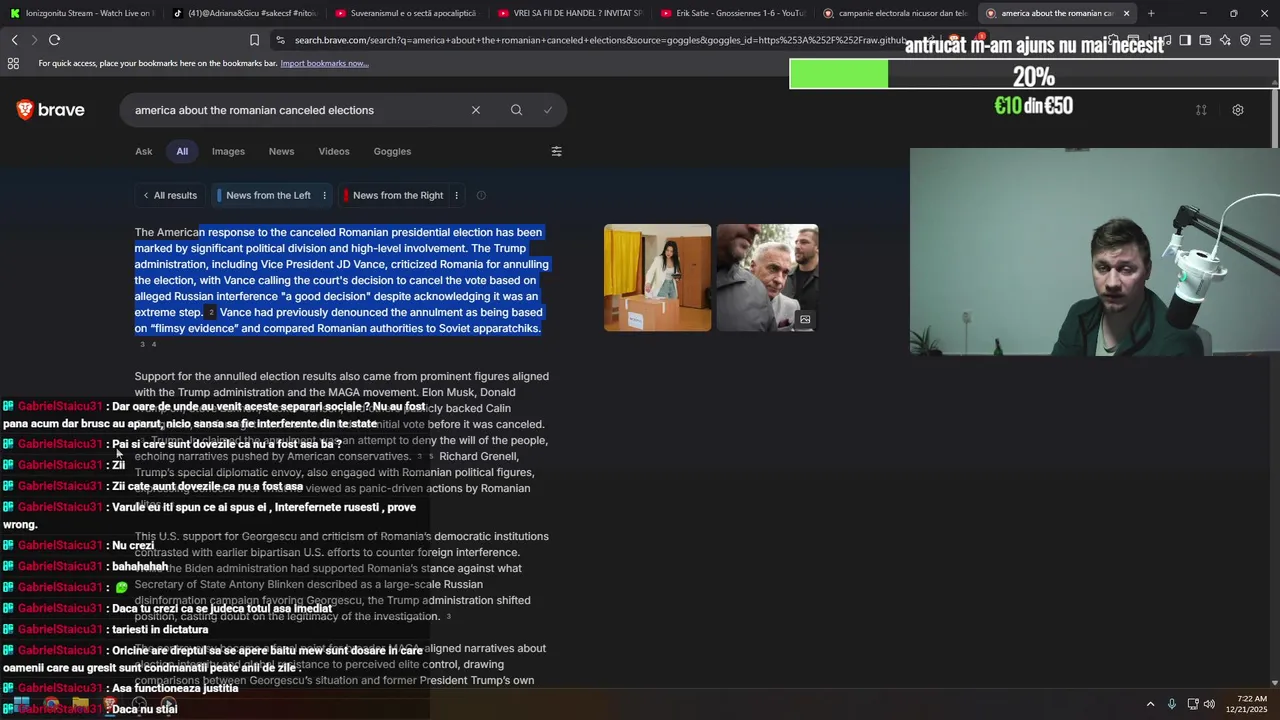1280x720 pixels.
Task: Click 'Import bookmarks now...' link
Action: (x=324, y=63)
